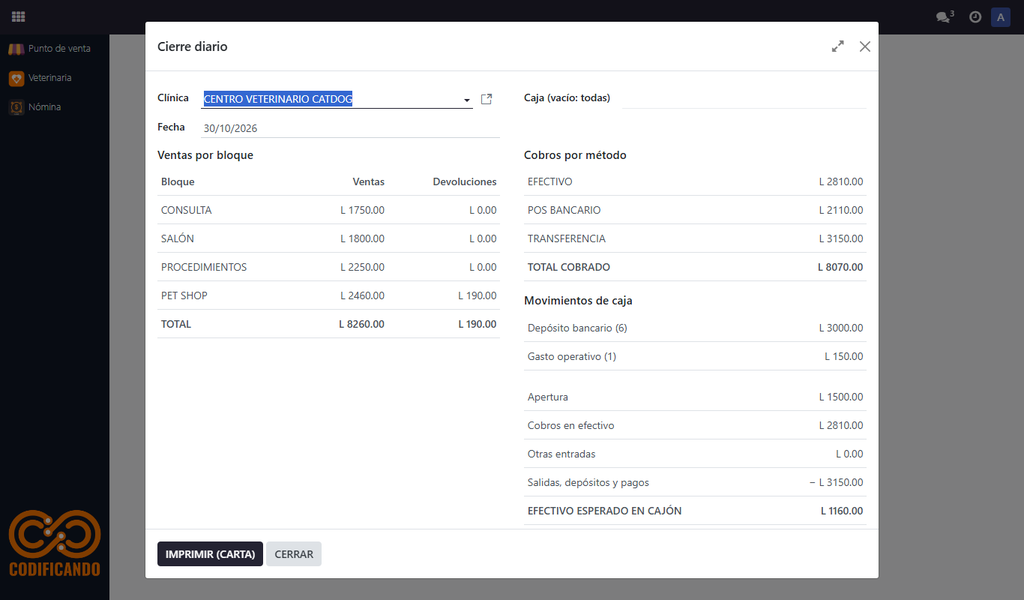Click the Nómina app icon
Screen dimensions: 1024x600
click(16, 107)
